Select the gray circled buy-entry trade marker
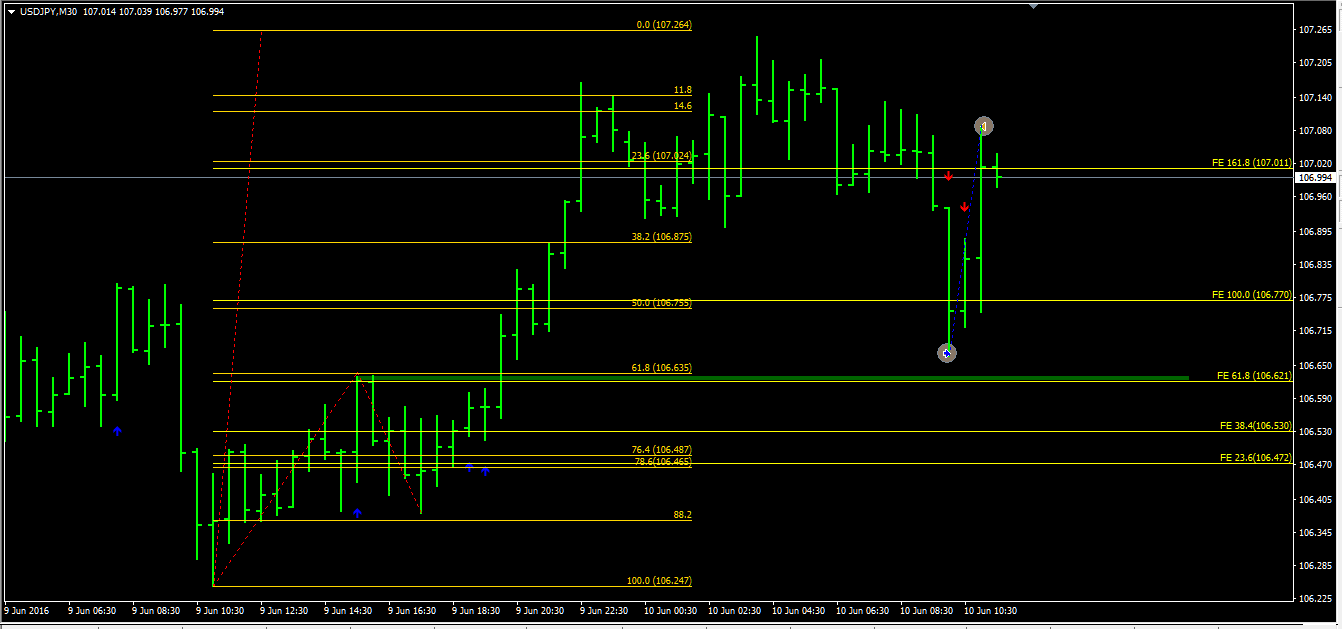 pos(947,353)
